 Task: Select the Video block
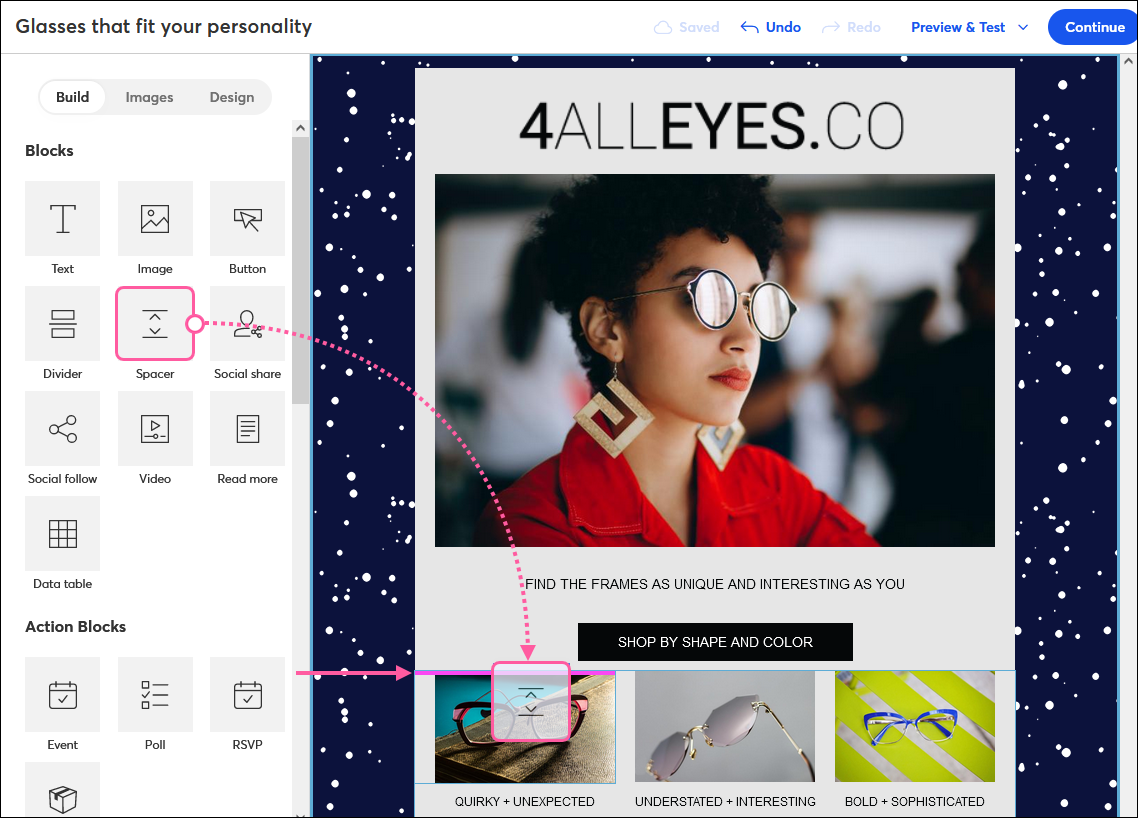155,428
